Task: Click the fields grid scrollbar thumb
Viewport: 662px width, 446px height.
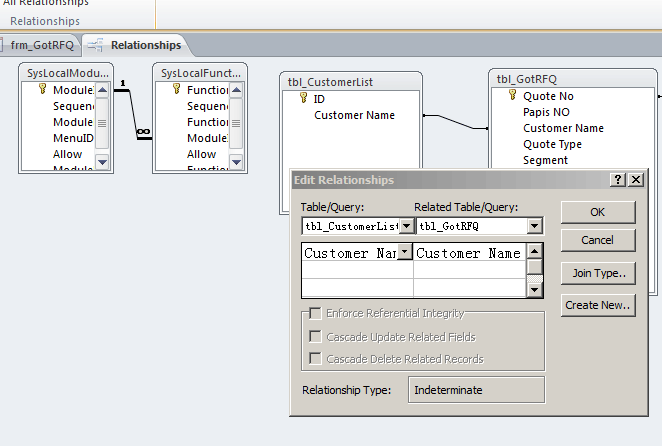Action: [x=534, y=267]
